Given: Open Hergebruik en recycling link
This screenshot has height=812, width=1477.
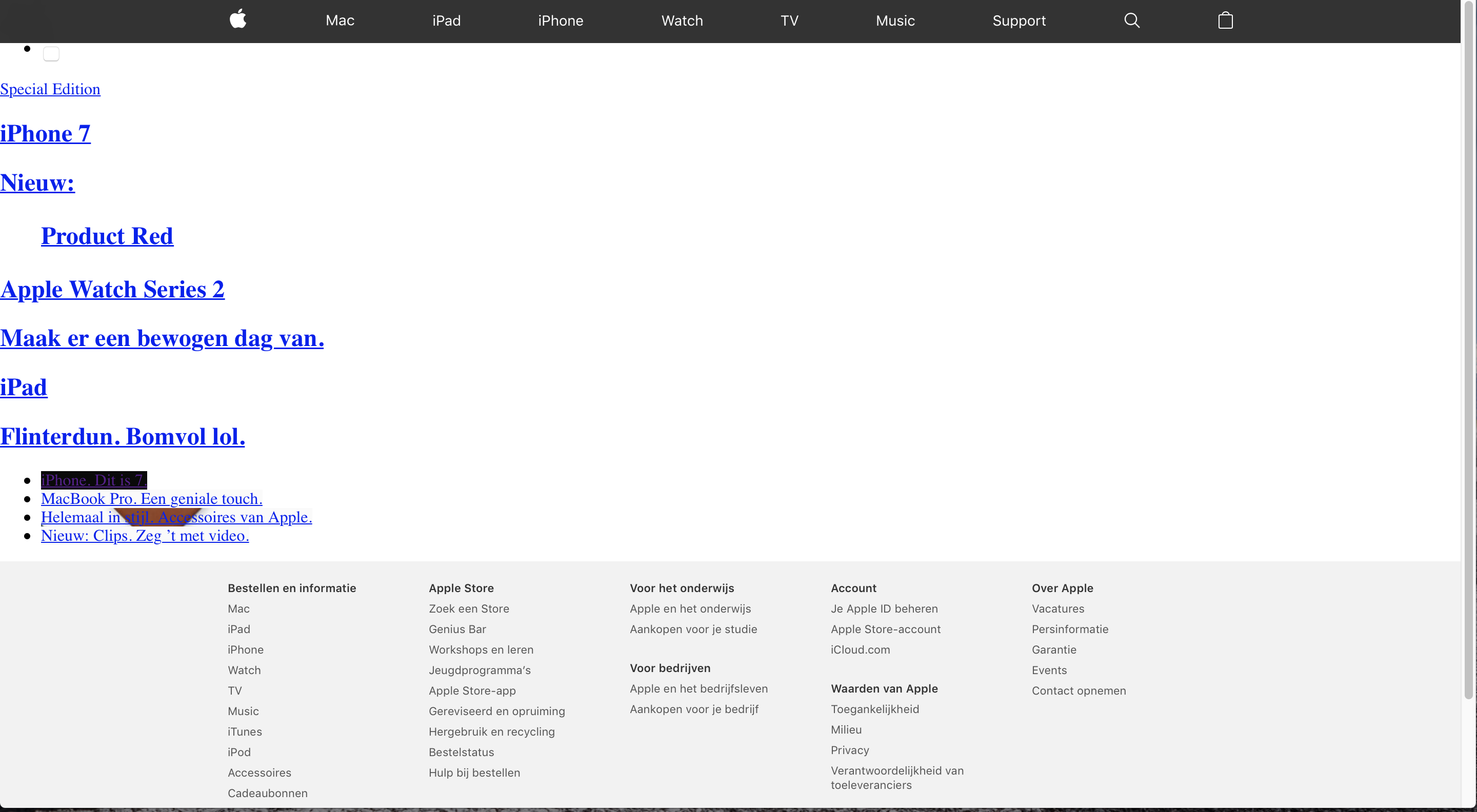Looking at the screenshot, I should click(492, 732).
